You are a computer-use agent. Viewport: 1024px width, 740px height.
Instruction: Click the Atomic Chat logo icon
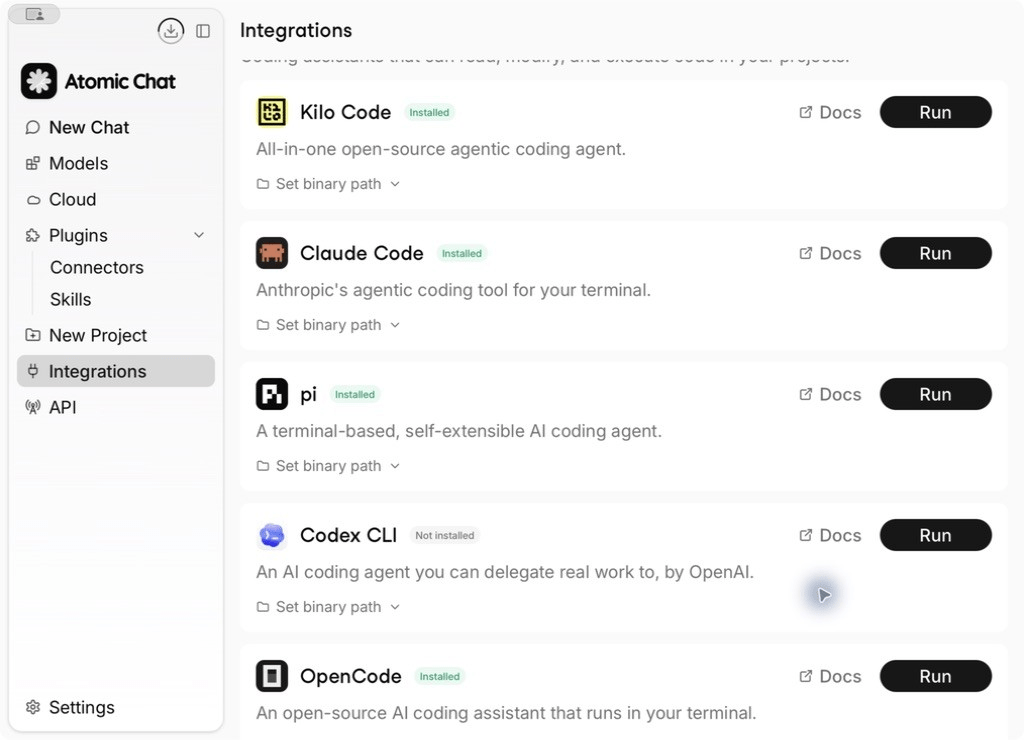coord(39,81)
